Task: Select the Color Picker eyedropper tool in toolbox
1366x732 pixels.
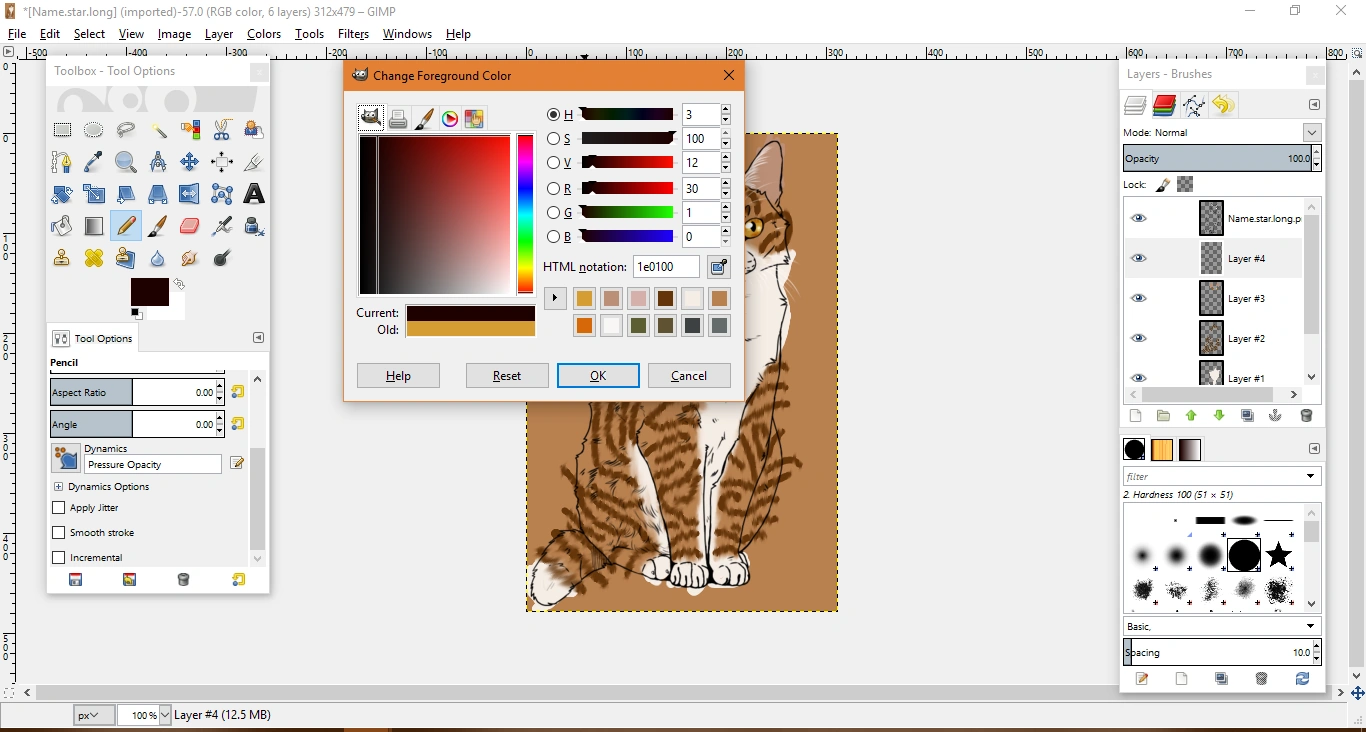Action: [x=94, y=162]
